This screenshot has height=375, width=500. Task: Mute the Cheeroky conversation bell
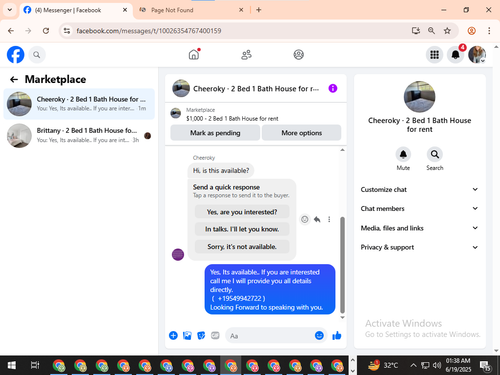(x=403, y=154)
